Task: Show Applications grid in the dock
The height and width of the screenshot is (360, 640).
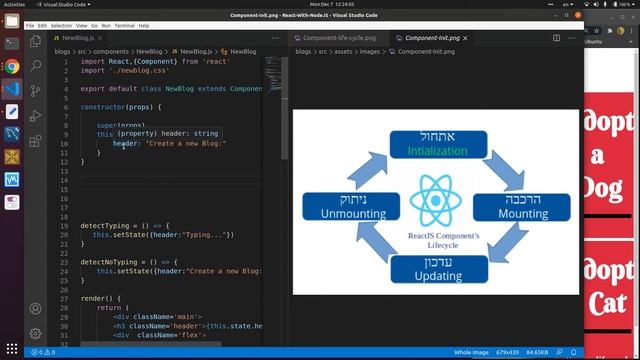Action: [x=12, y=349]
